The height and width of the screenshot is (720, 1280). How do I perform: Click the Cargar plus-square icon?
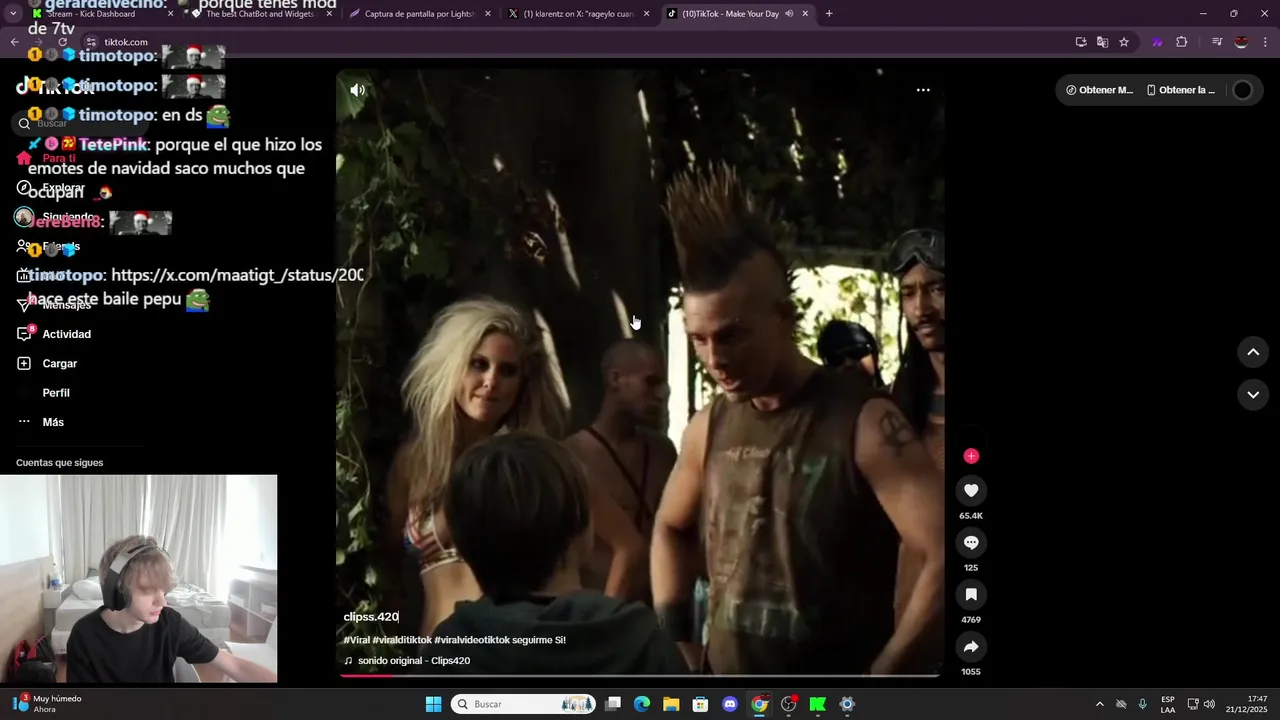24,364
